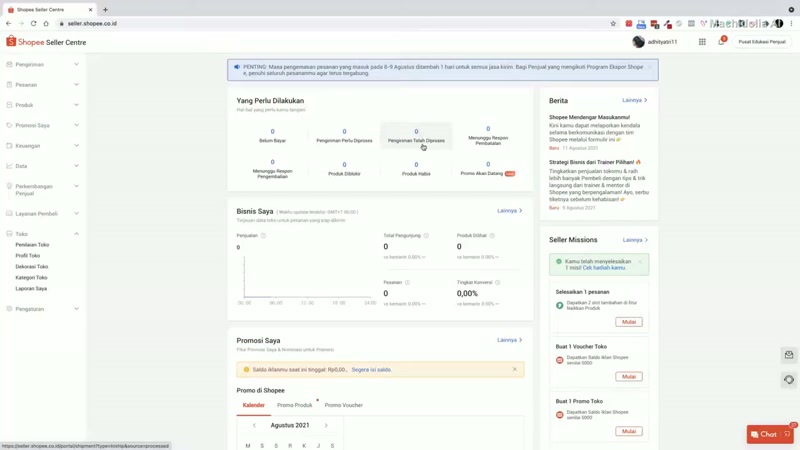Screen dimensions: 800x450
Task: Bookmark page with star icon
Action: pyautogui.click(x=613, y=23)
